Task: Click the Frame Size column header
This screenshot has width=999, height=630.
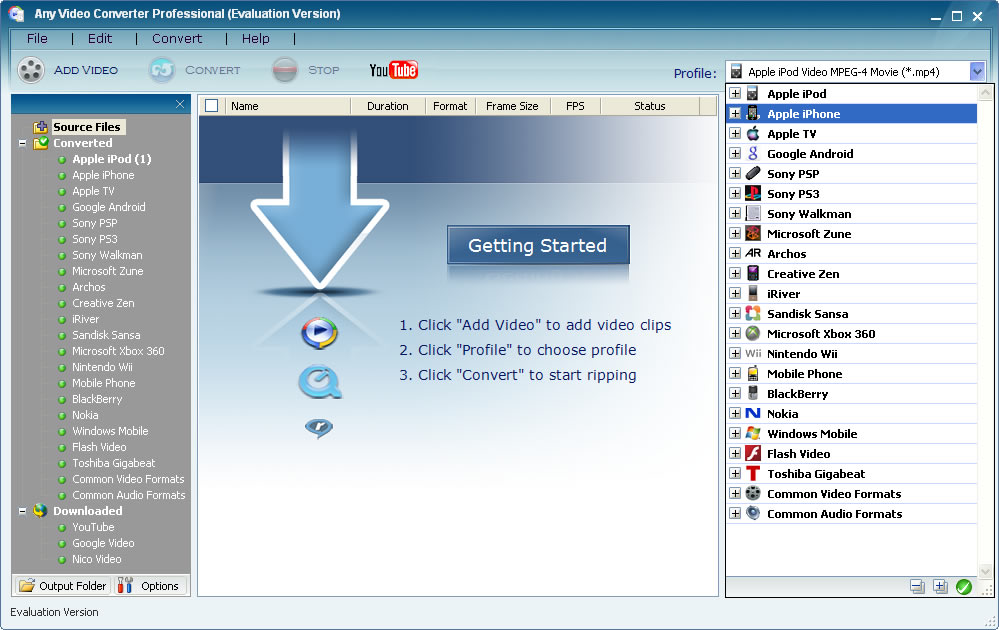Action: (512, 106)
